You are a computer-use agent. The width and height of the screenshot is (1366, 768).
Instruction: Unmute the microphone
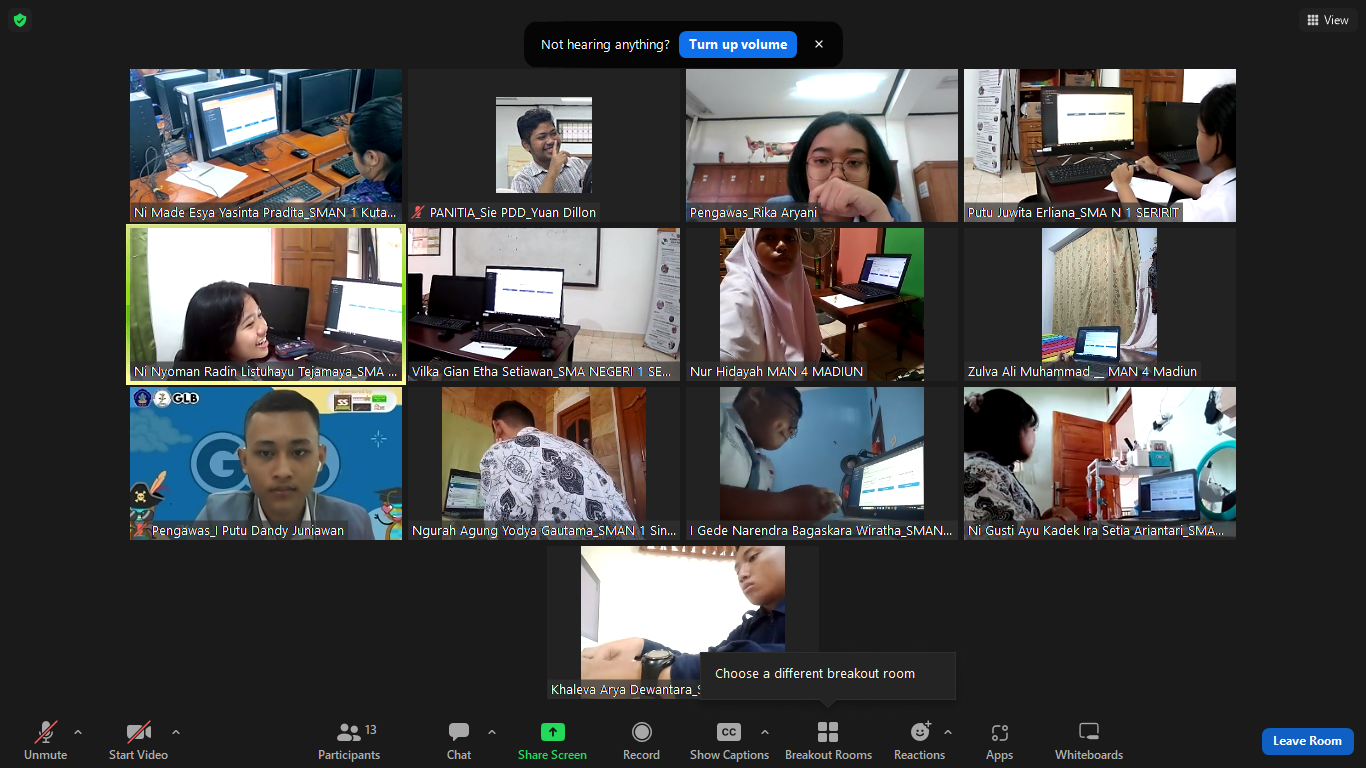click(x=46, y=733)
